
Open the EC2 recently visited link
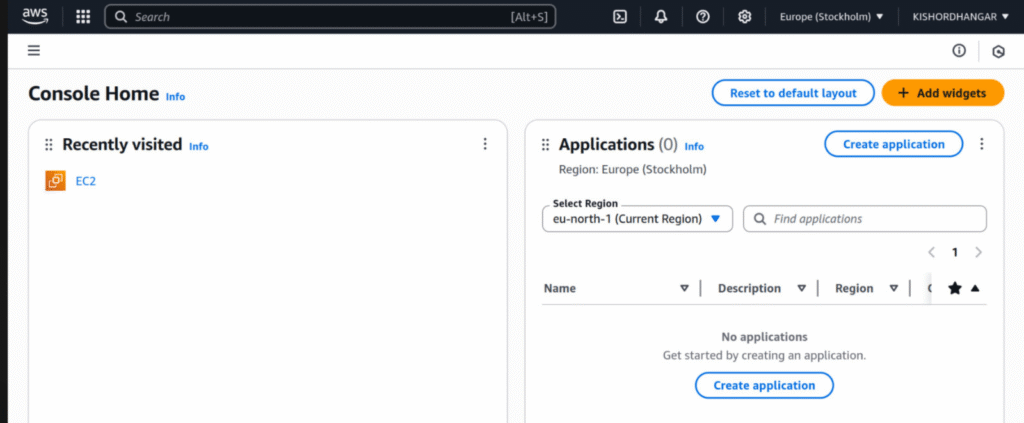[x=86, y=181]
